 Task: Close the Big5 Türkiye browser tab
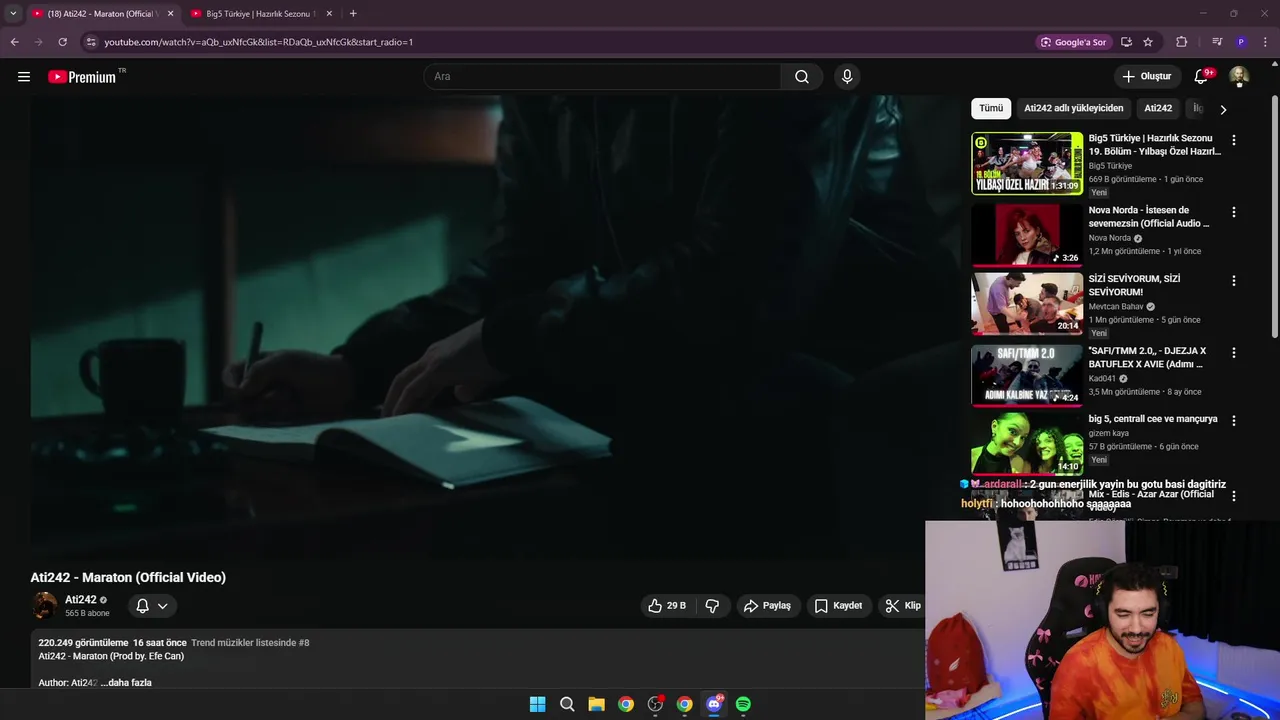[x=329, y=14]
